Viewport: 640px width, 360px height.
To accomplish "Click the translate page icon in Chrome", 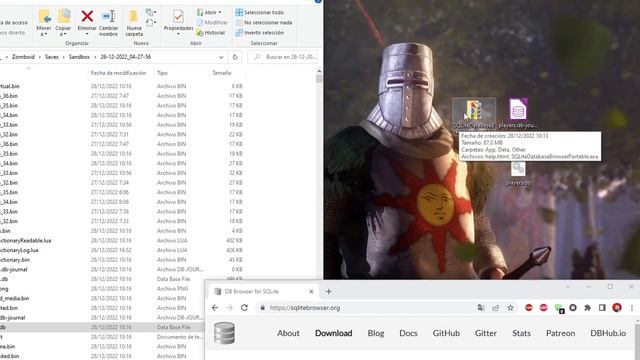I will pyautogui.click(x=481, y=308).
